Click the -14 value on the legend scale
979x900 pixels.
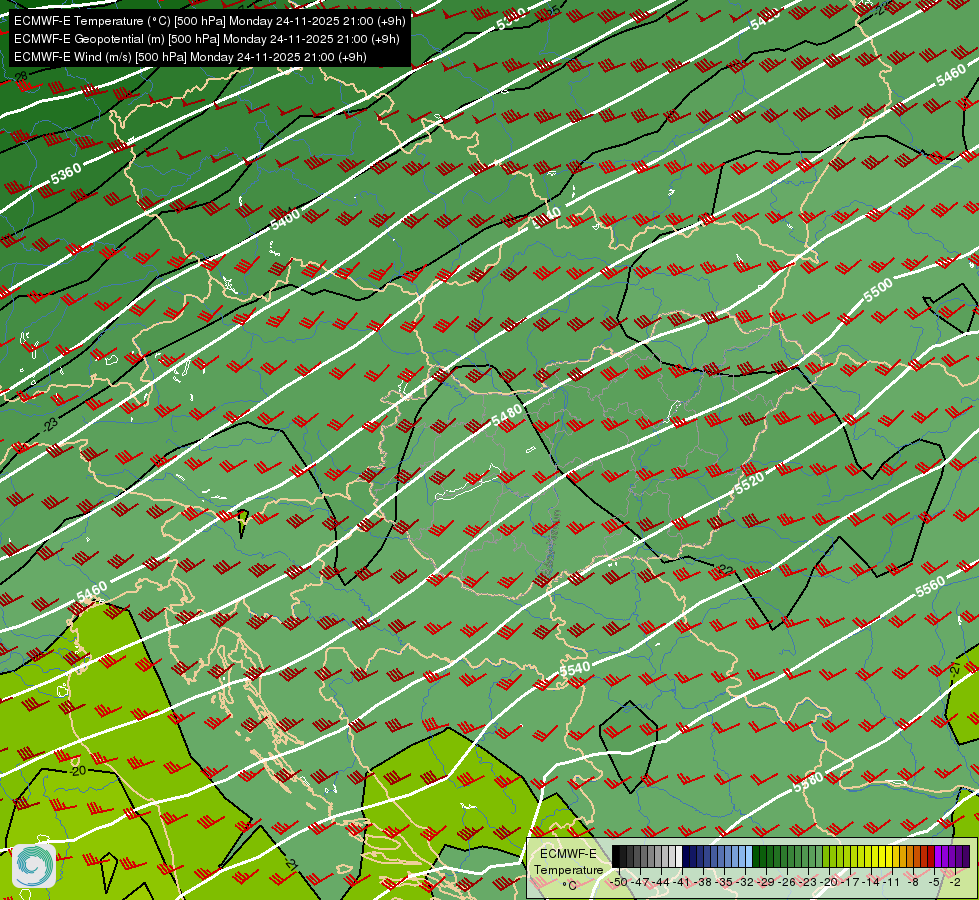(x=872, y=883)
